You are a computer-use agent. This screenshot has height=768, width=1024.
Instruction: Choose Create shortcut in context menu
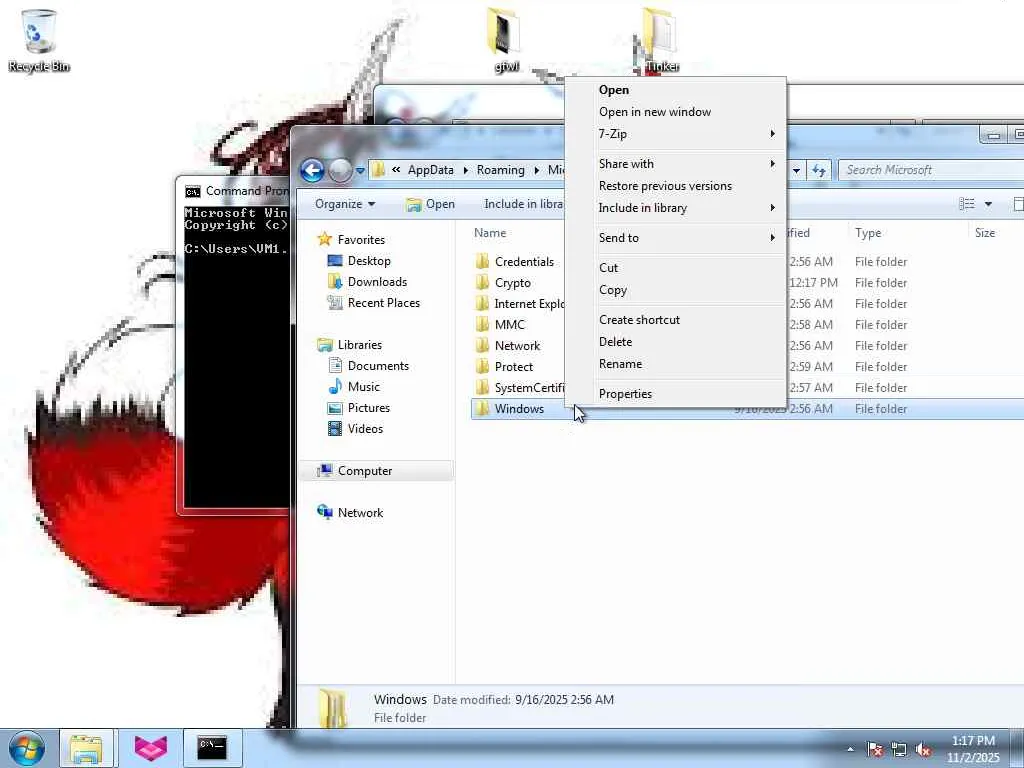coord(676,320)
